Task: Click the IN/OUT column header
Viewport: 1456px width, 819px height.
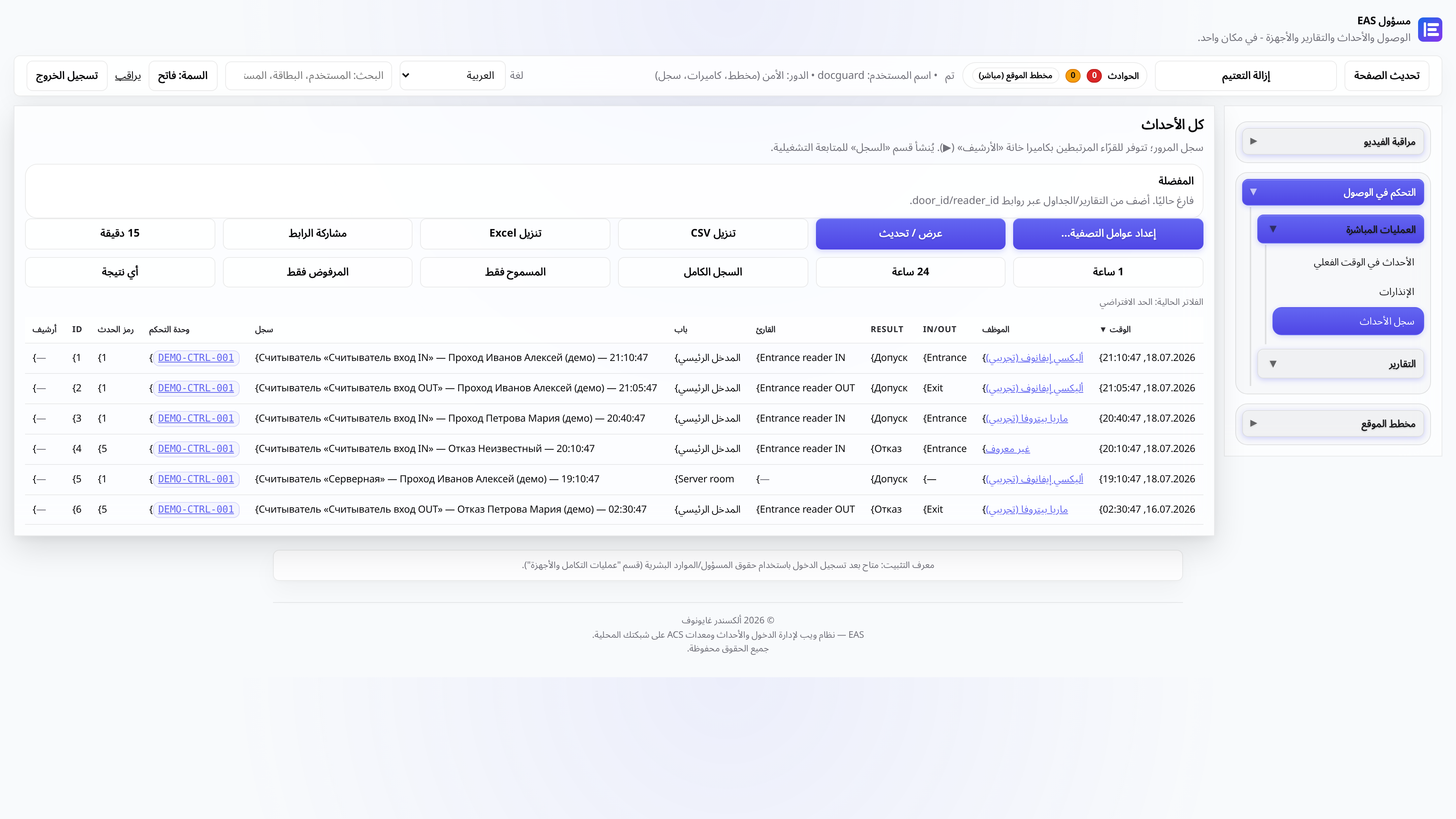Action: tap(940, 329)
